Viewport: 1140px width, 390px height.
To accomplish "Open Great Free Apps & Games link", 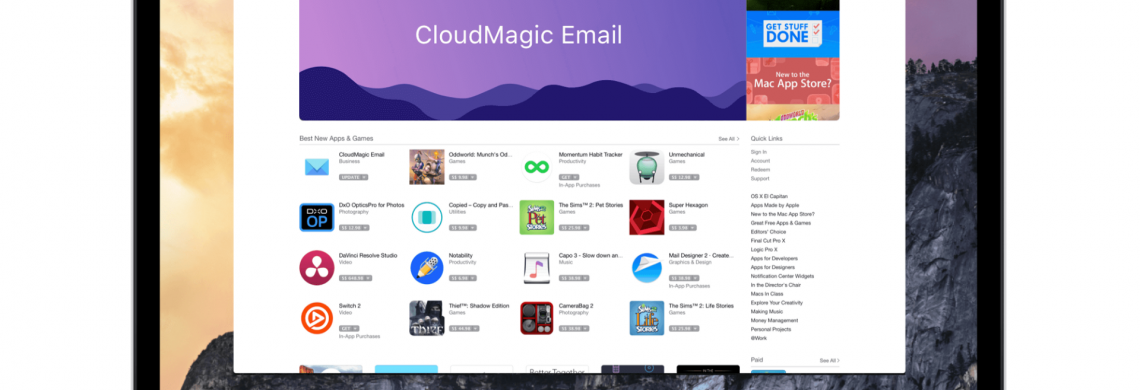I will tap(781, 223).
